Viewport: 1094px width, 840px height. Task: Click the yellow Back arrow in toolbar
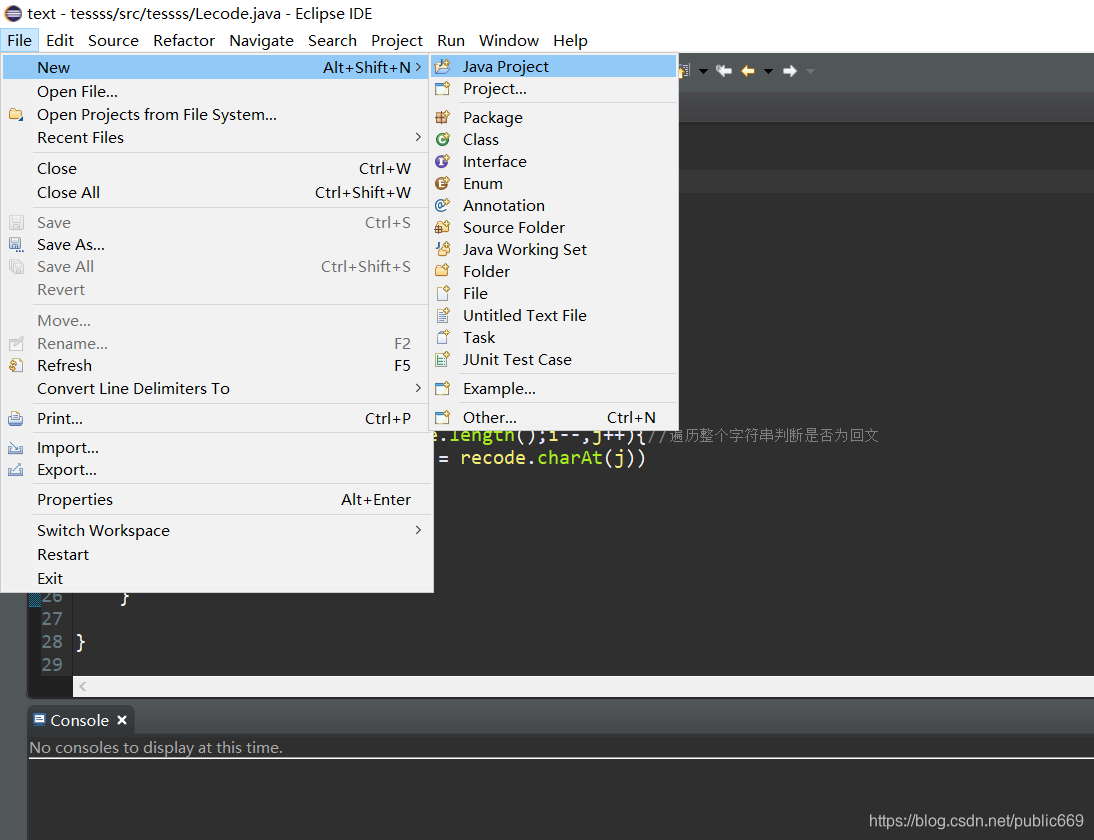(748, 70)
